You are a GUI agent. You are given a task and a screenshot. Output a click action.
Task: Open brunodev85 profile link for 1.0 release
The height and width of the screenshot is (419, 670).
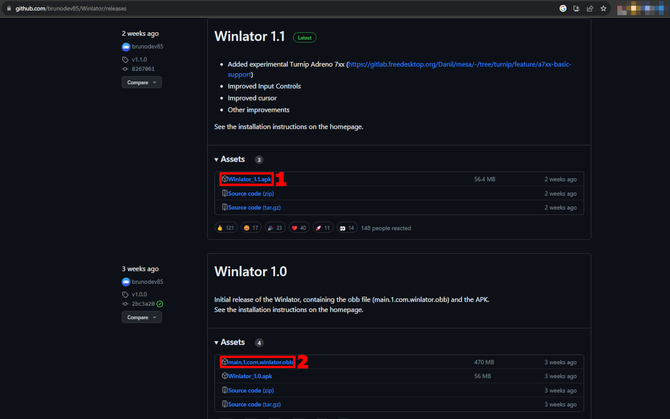point(147,282)
